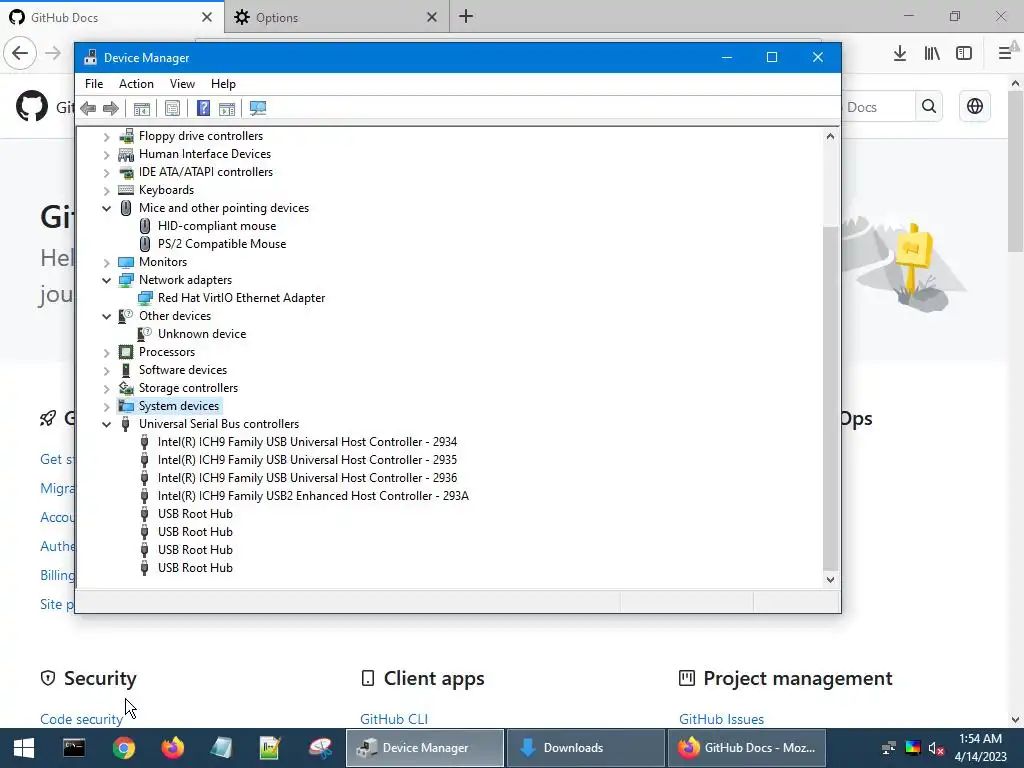Viewport: 1024px width, 768px height.
Task: Click the GitHub Octocat logo on the page
Action: (32, 106)
